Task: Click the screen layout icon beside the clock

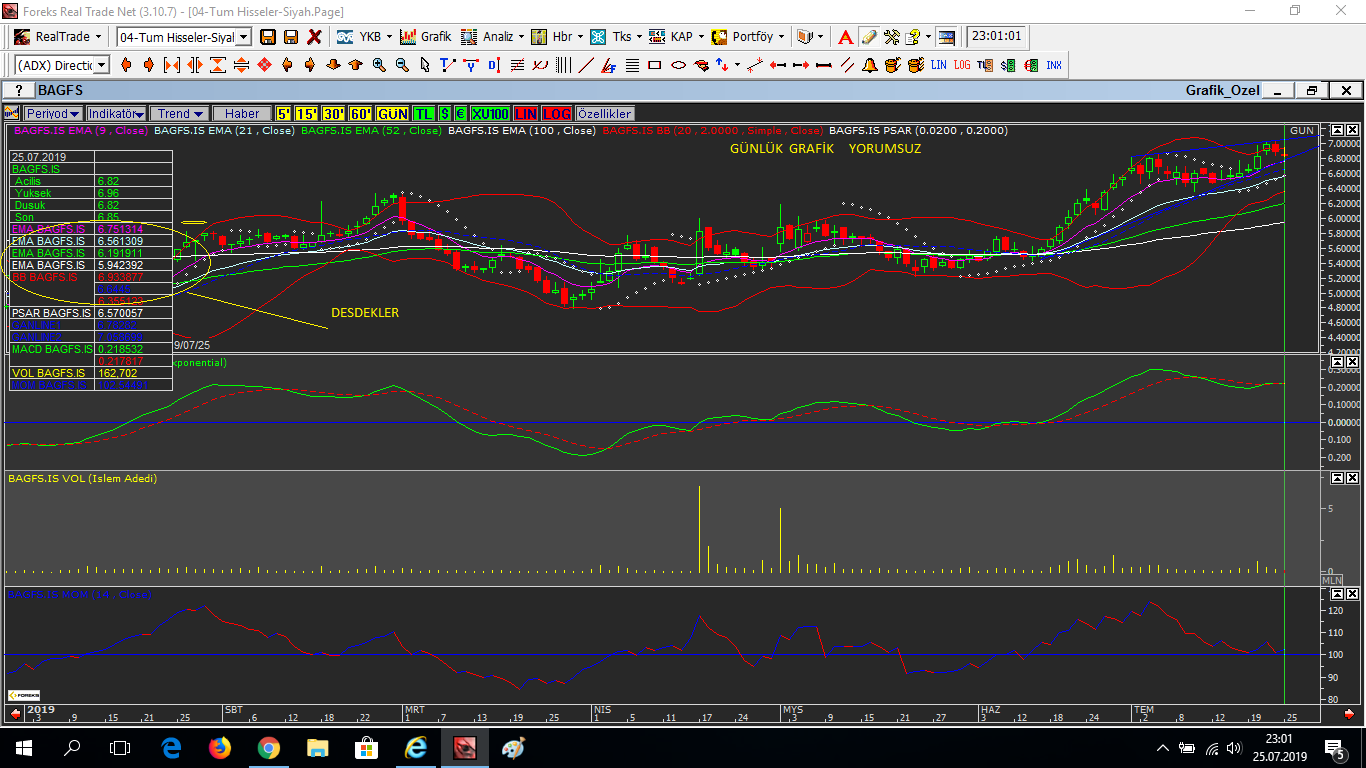Action: [947, 37]
